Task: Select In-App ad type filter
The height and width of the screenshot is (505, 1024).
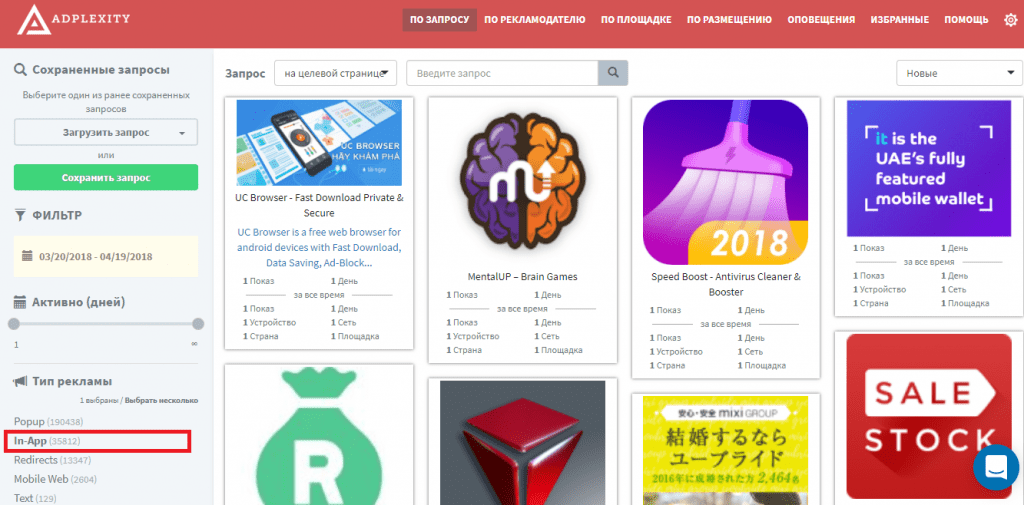Action: 47,442
